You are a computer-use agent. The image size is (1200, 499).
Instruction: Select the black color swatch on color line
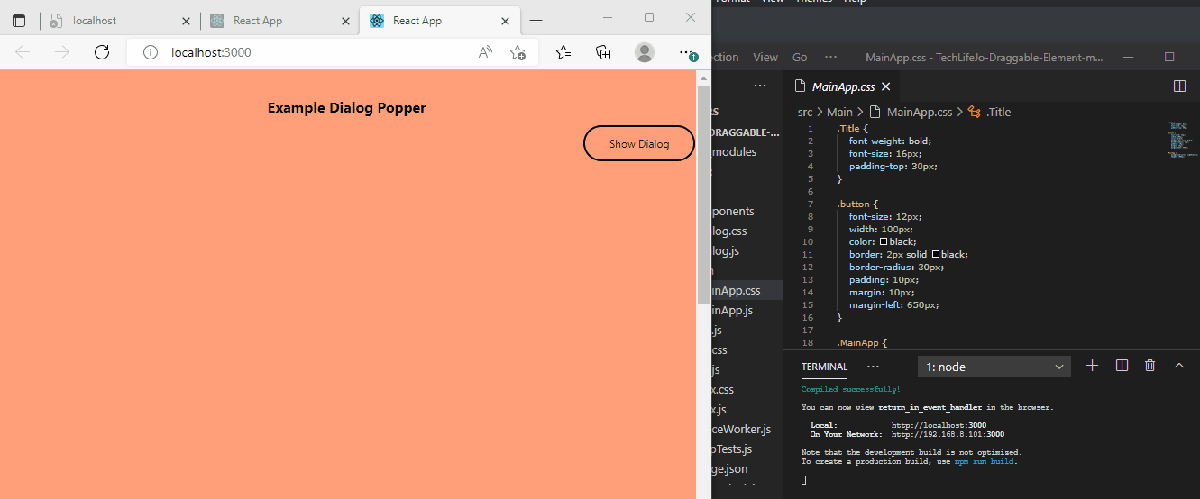pyautogui.click(x=884, y=242)
